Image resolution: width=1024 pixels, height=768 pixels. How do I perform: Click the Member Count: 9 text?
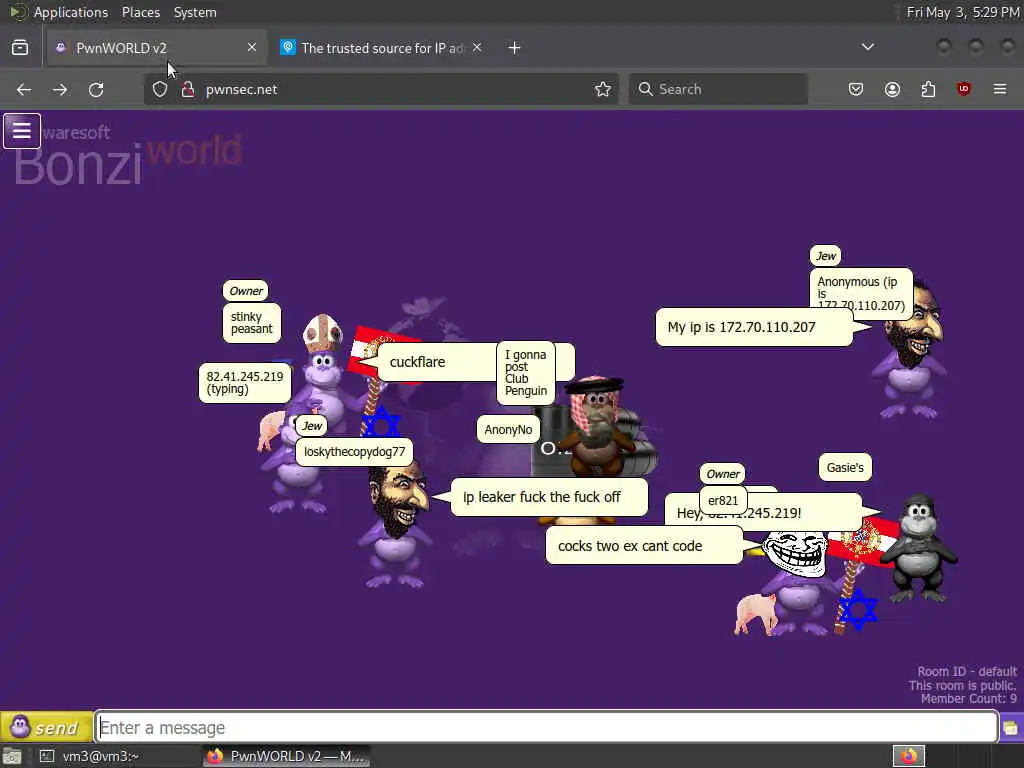point(968,699)
